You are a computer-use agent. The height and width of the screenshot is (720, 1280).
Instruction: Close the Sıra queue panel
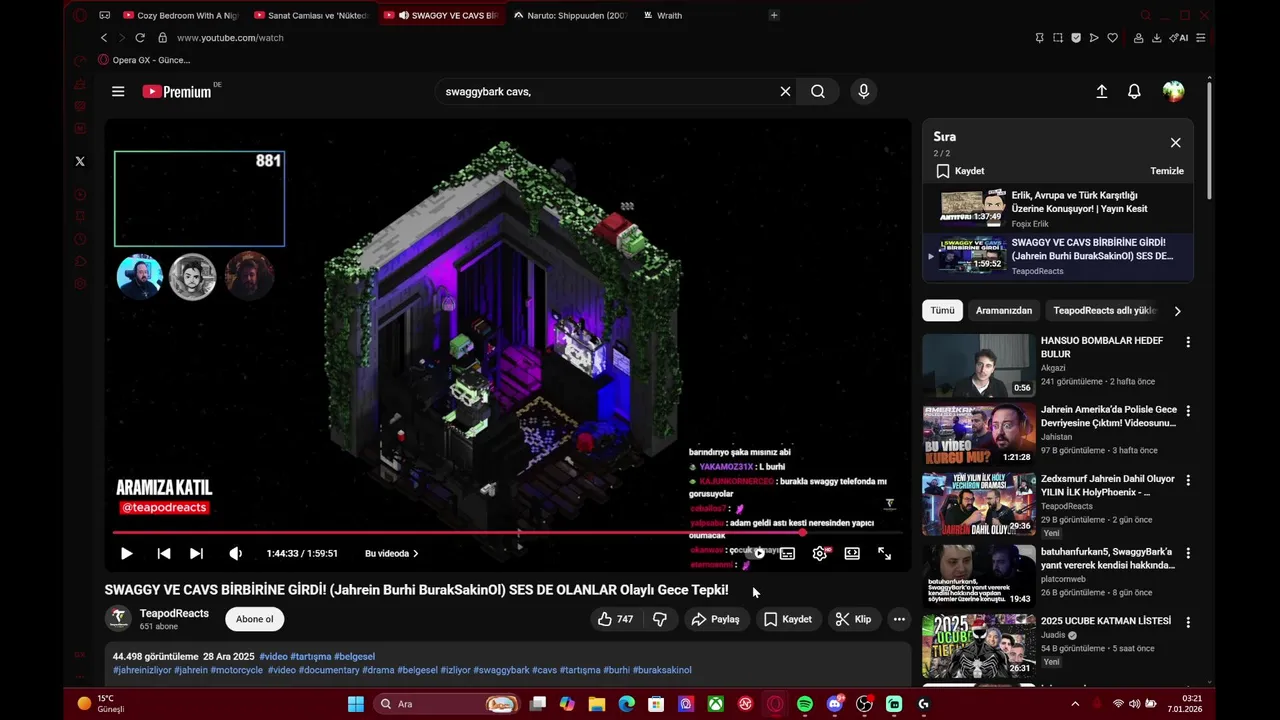point(1175,143)
